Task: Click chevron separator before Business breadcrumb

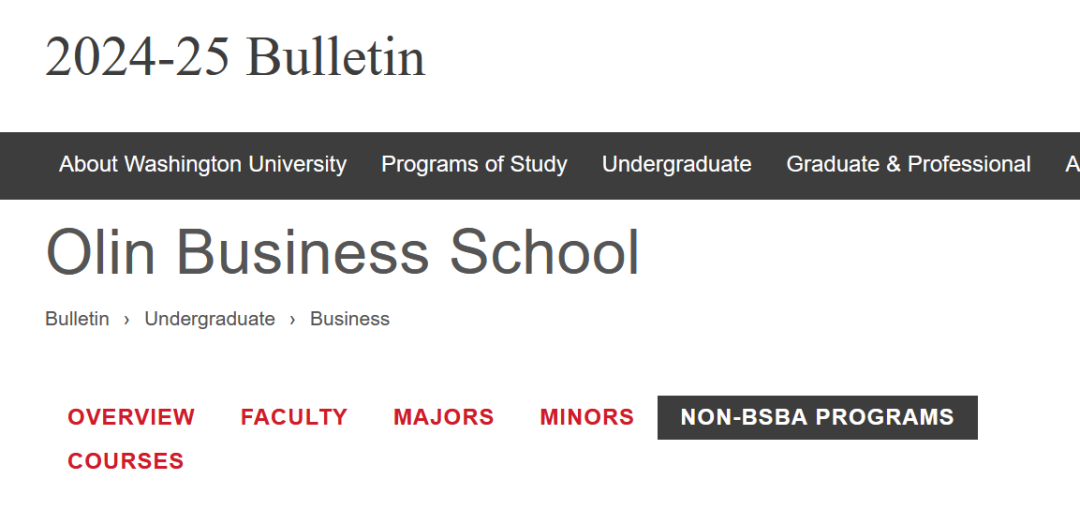Action: tap(293, 320)
